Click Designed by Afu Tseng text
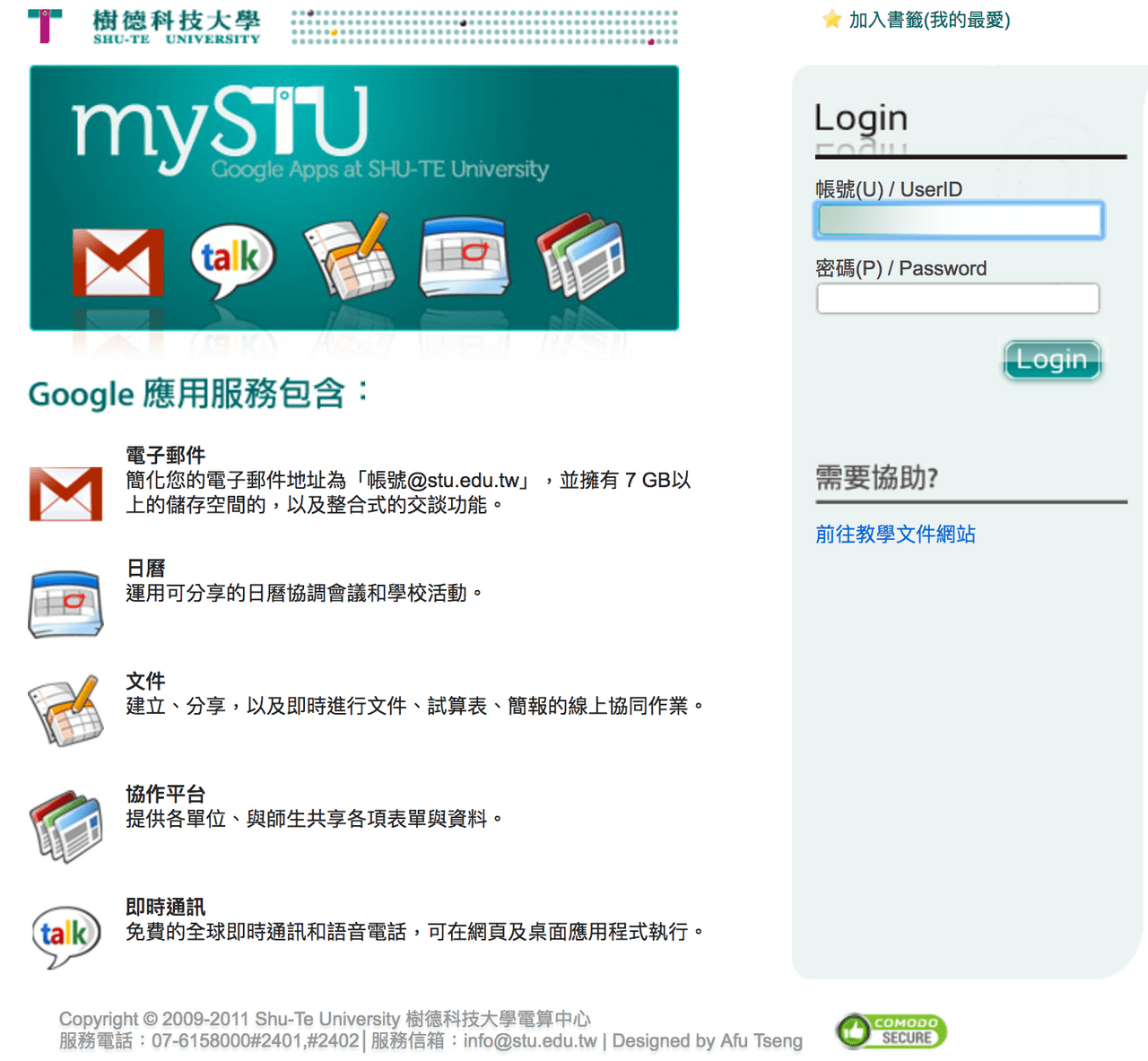This screenshot has height=1061, width=1148. coord(708,1041)
